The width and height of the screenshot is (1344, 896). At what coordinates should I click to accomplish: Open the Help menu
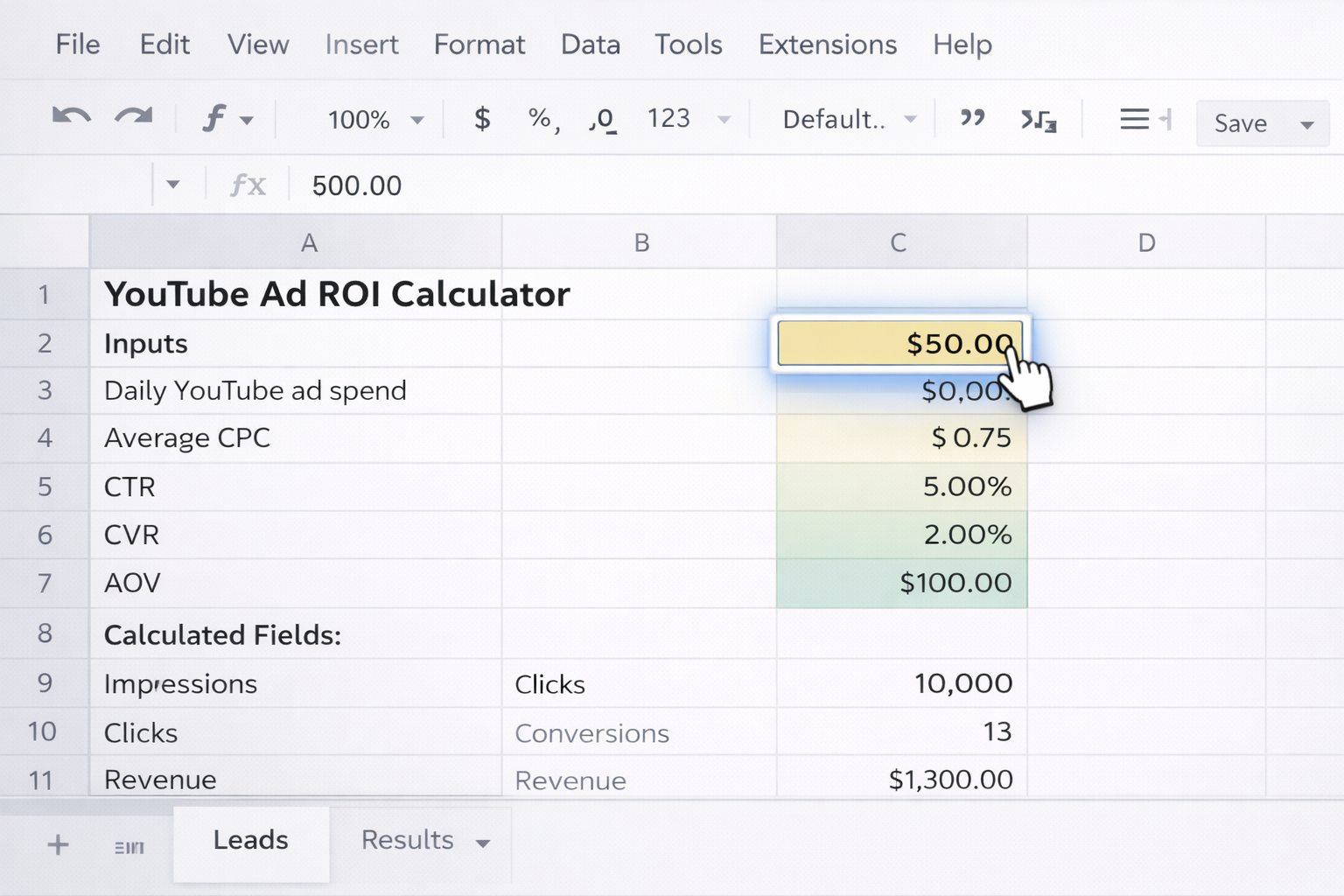pos(962,45)
